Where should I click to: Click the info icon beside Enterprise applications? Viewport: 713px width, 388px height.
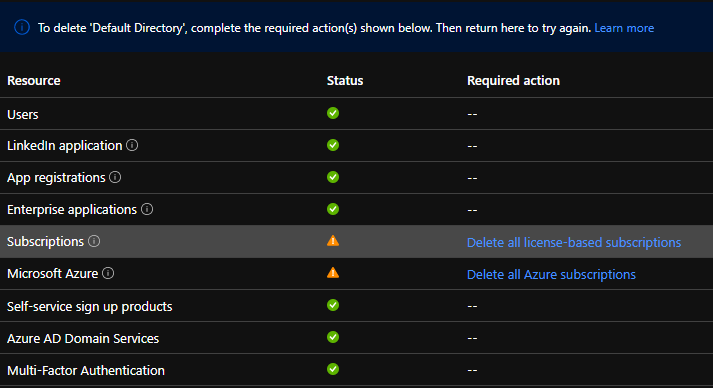pyautogui.click(x=147, y=209)
